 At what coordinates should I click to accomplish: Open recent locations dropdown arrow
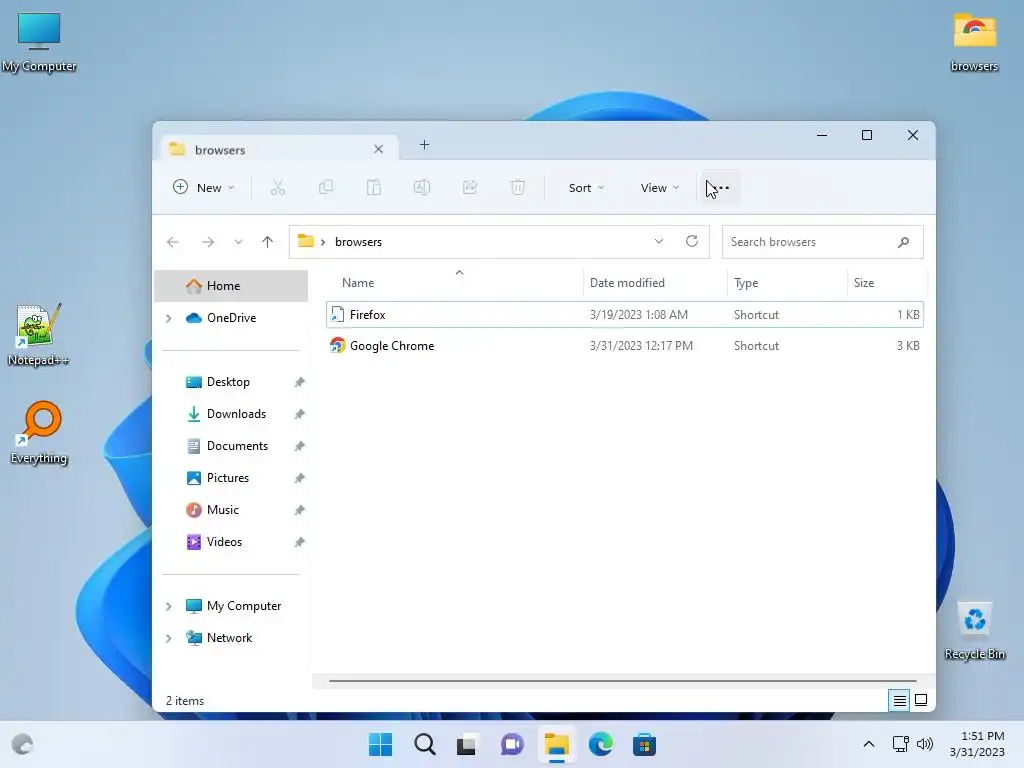coord(238,242)
